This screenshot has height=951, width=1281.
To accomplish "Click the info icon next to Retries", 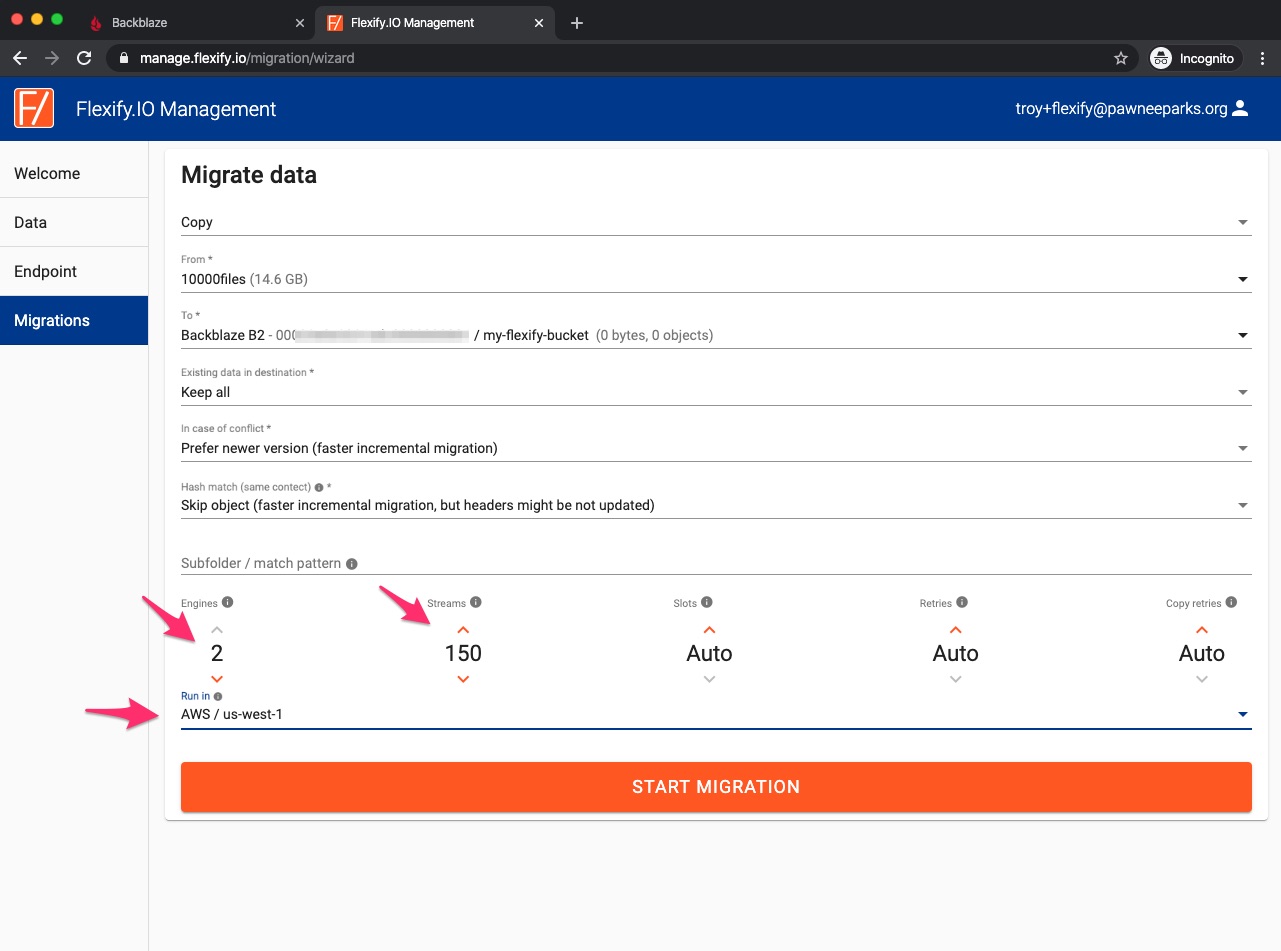I will click(962, 602).
